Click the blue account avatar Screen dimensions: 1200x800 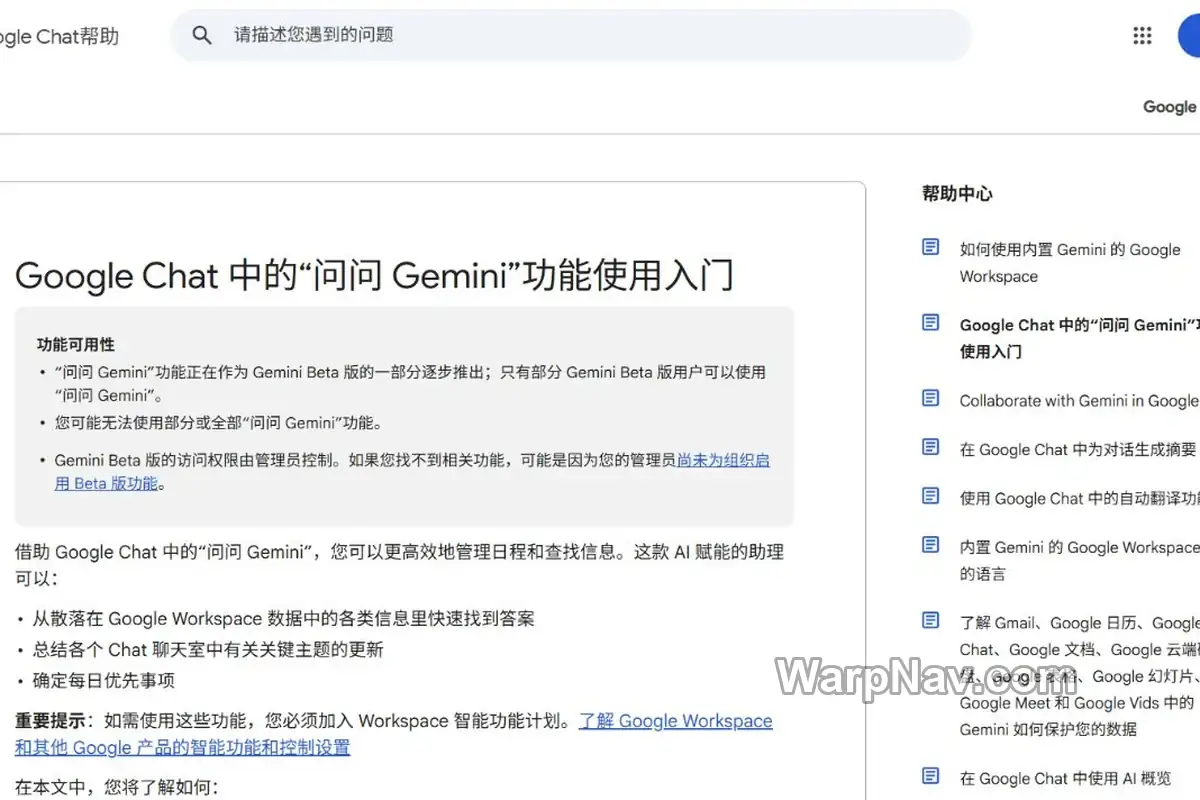(x=1189, y=36)
